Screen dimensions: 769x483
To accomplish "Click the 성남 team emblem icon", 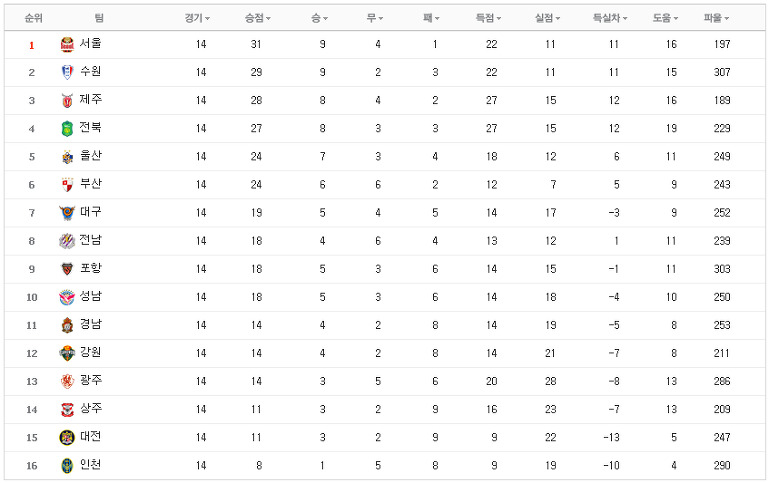I will click(67, 297).
